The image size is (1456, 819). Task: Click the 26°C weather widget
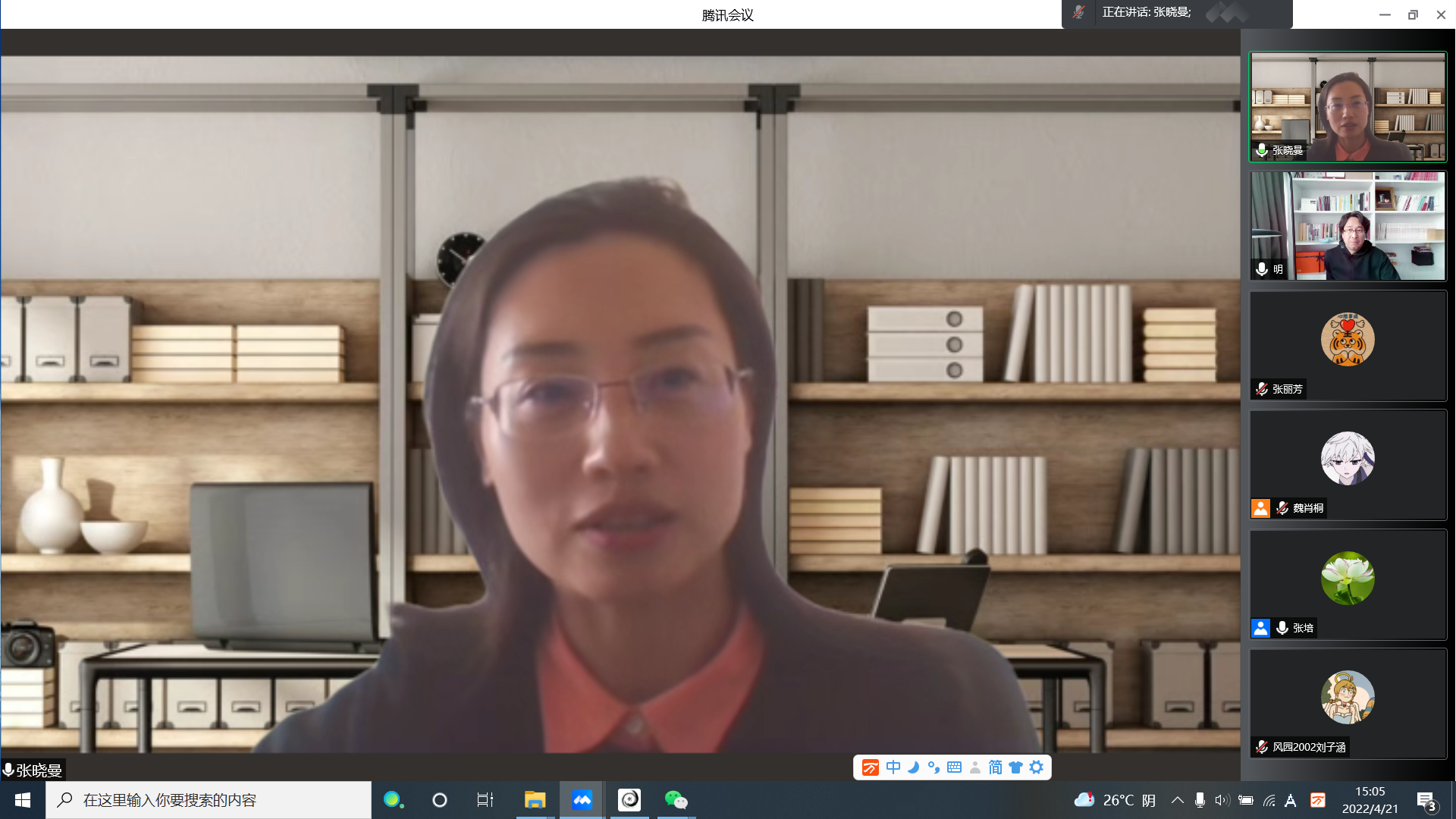1115,800
